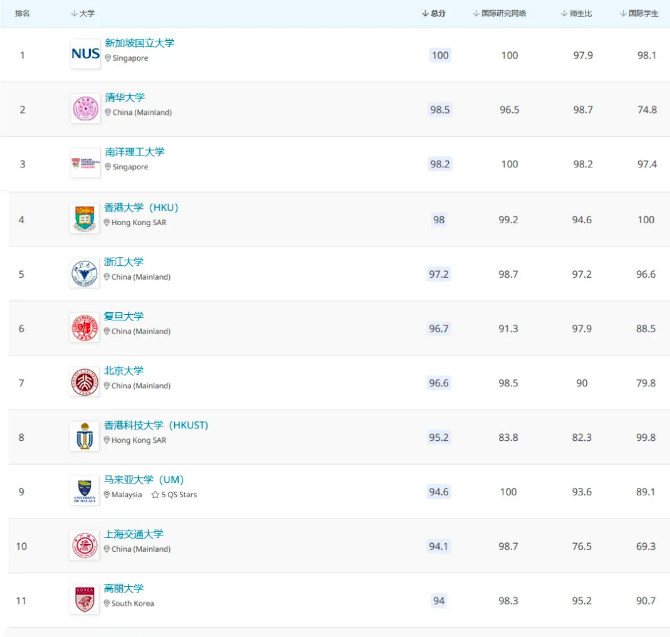Sort by 大学 column header

click(83, 14)
